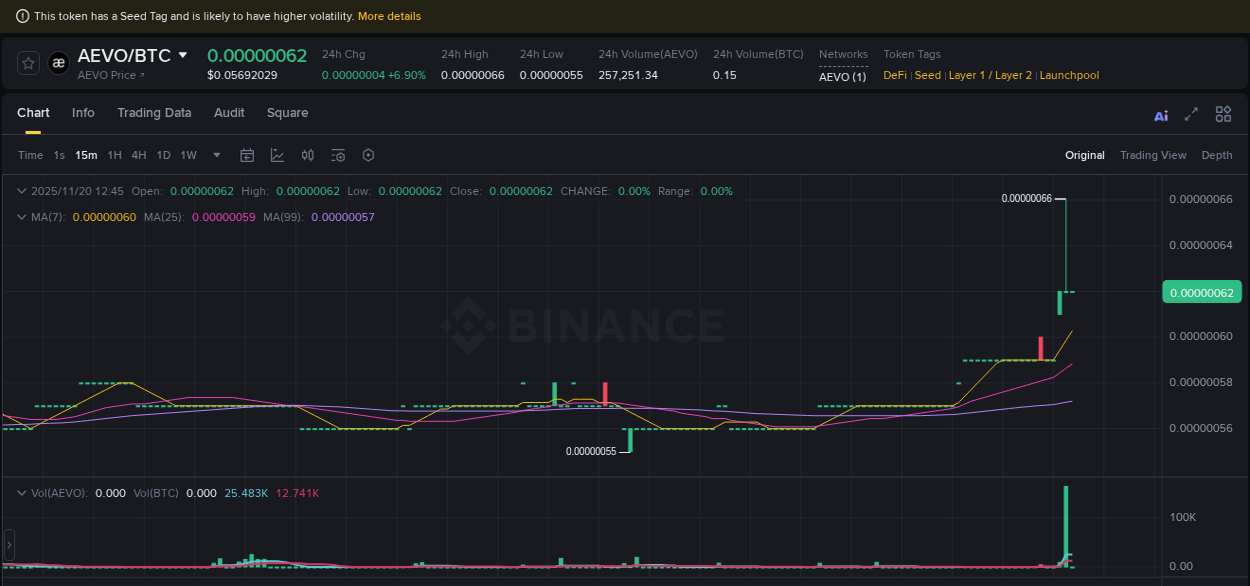
Task: Switch to the Trading Data tab
Action: tap(154, 113)
